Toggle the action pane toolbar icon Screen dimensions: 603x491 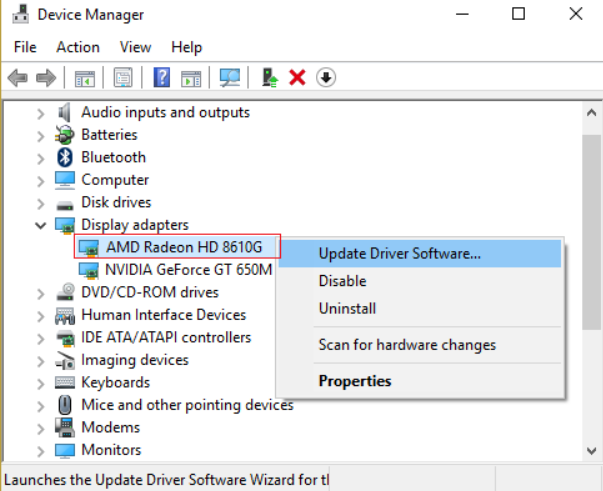(x=191, y=78)
